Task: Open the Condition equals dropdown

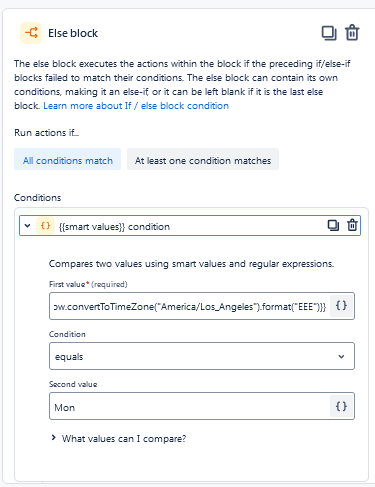Action: (202, 356)
